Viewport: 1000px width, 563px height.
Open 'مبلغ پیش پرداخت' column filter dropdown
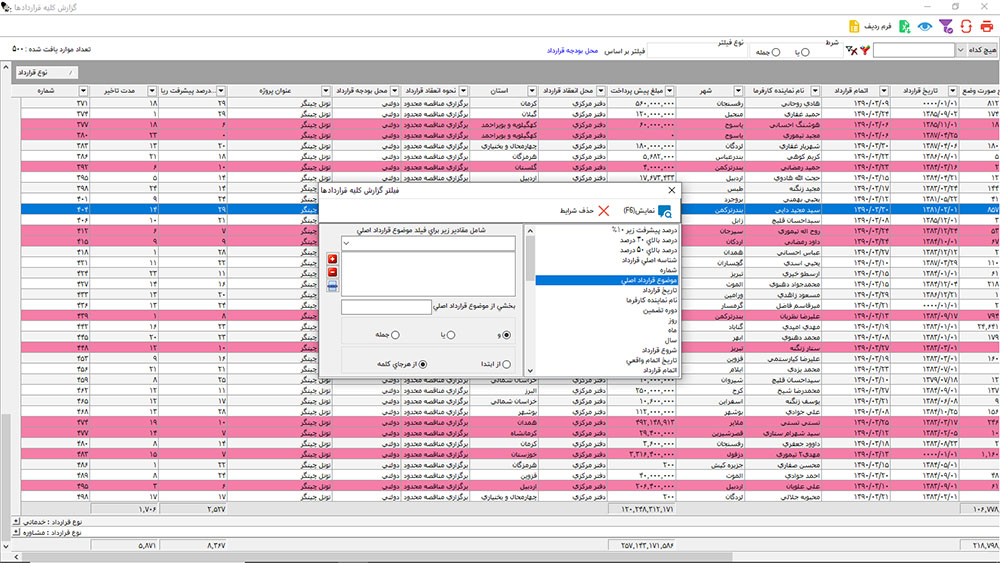coord(670,91)
